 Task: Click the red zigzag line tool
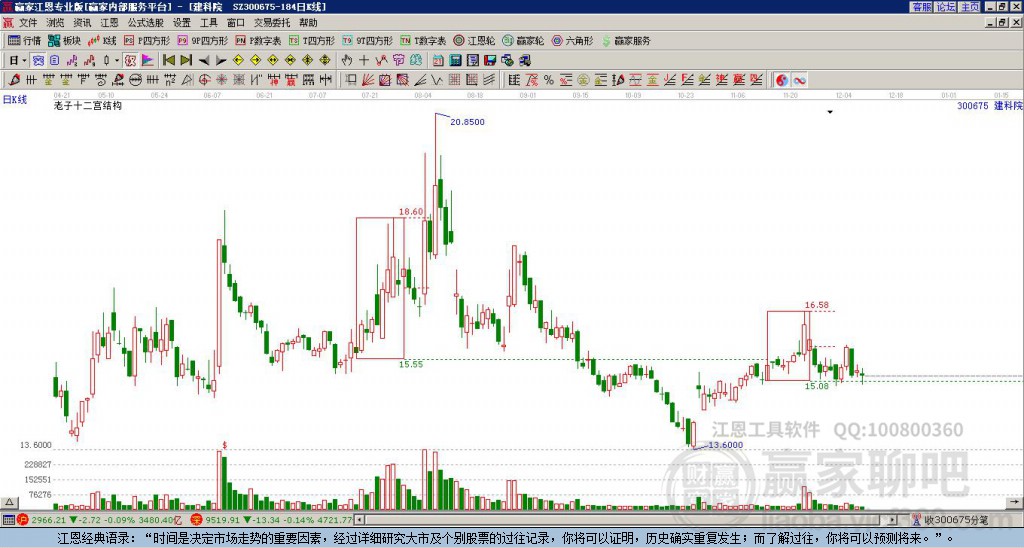click(381, 60)
